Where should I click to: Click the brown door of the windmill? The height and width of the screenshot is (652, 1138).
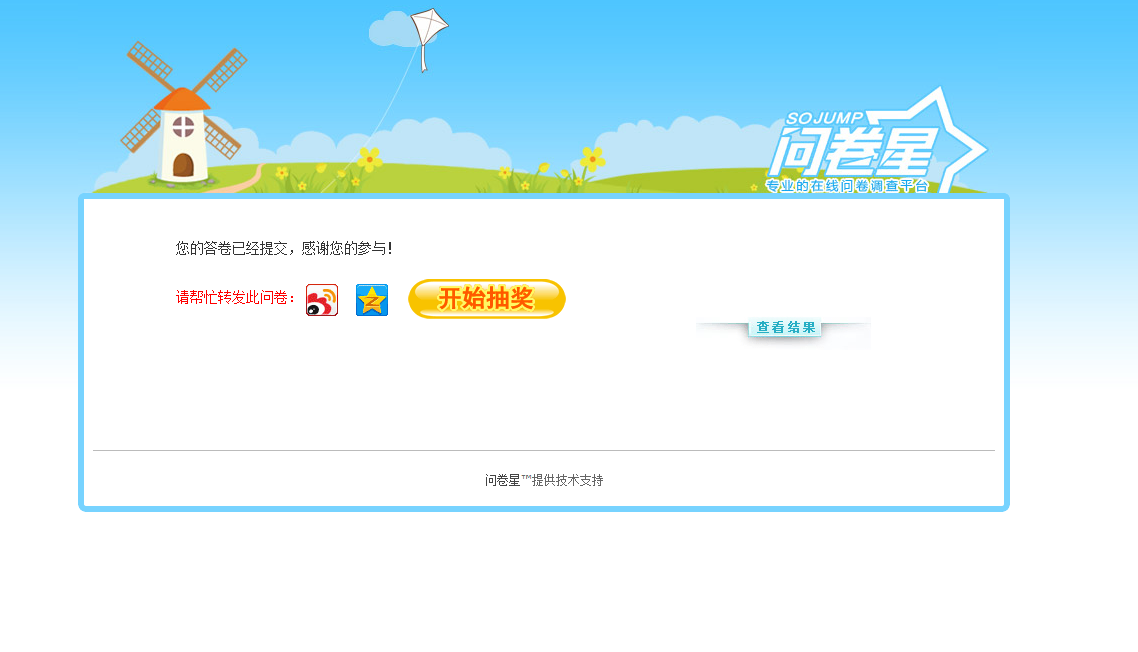click(183, 165)
